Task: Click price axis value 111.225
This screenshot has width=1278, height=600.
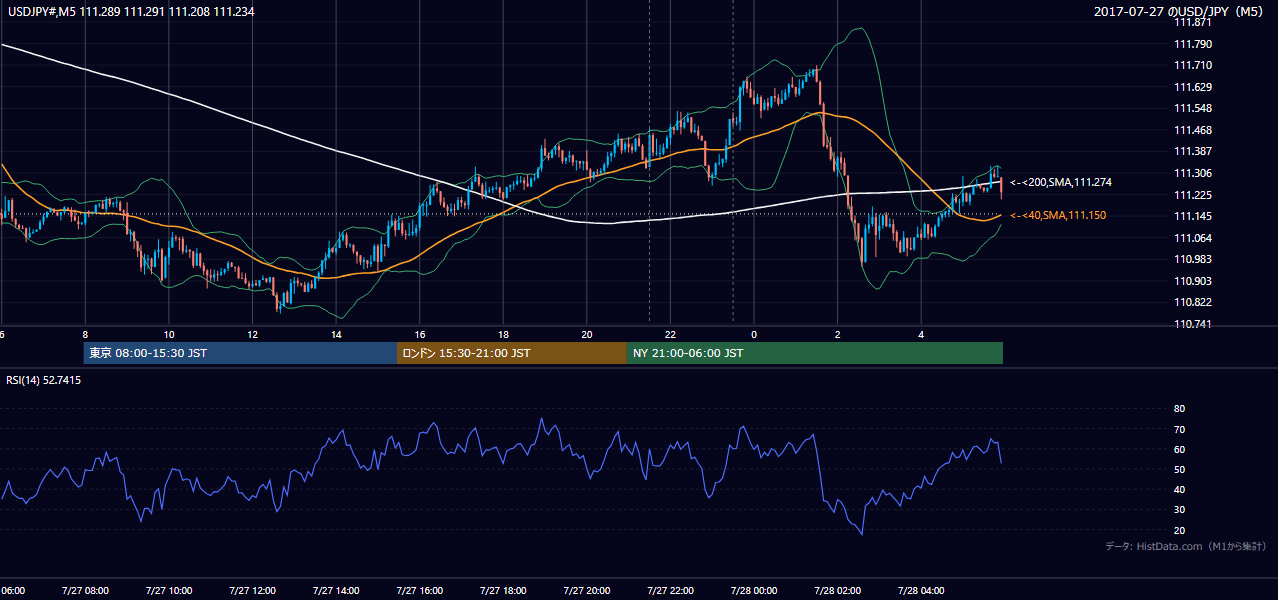Action: point(1193,195)
